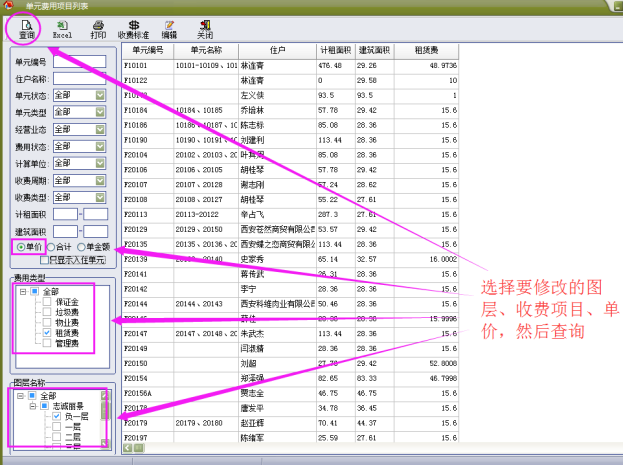The width and height of the screenshot is (624, 466).
Task: Sort by the 计租面积 column header
Action: [336, 51]
